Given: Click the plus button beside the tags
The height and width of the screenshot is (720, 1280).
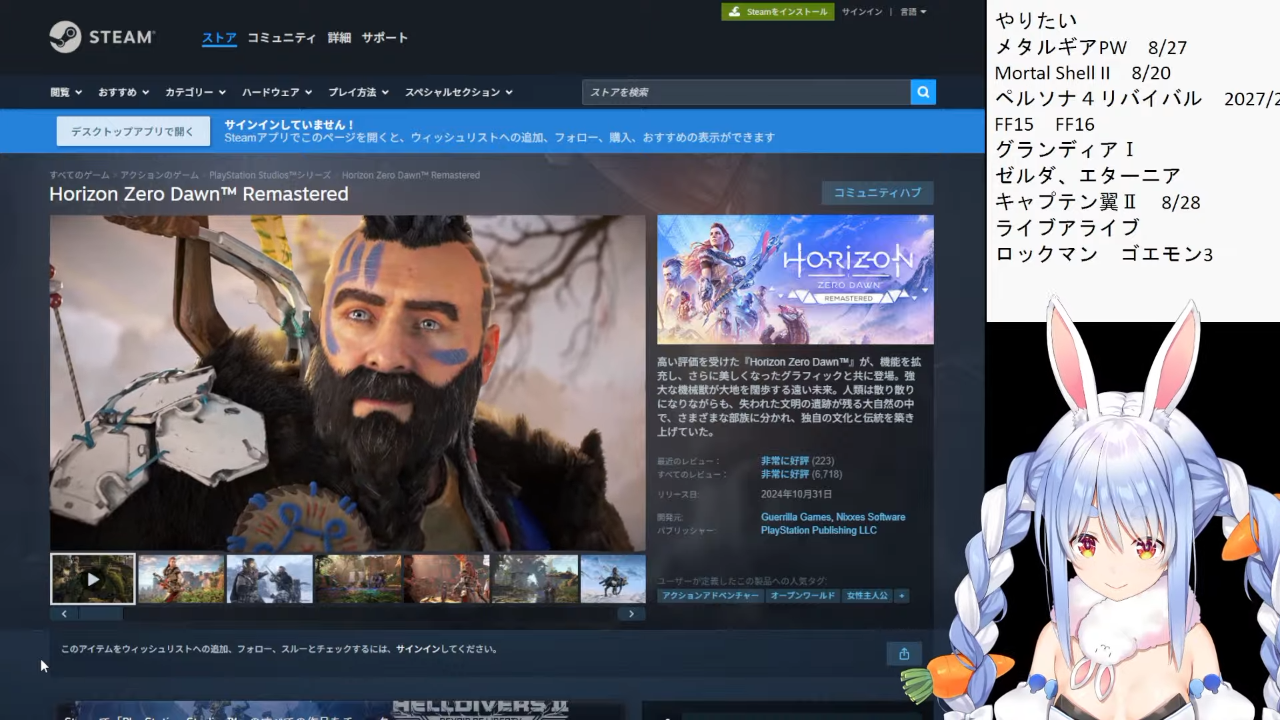Looking at the screenshot, I should point(902,596).
